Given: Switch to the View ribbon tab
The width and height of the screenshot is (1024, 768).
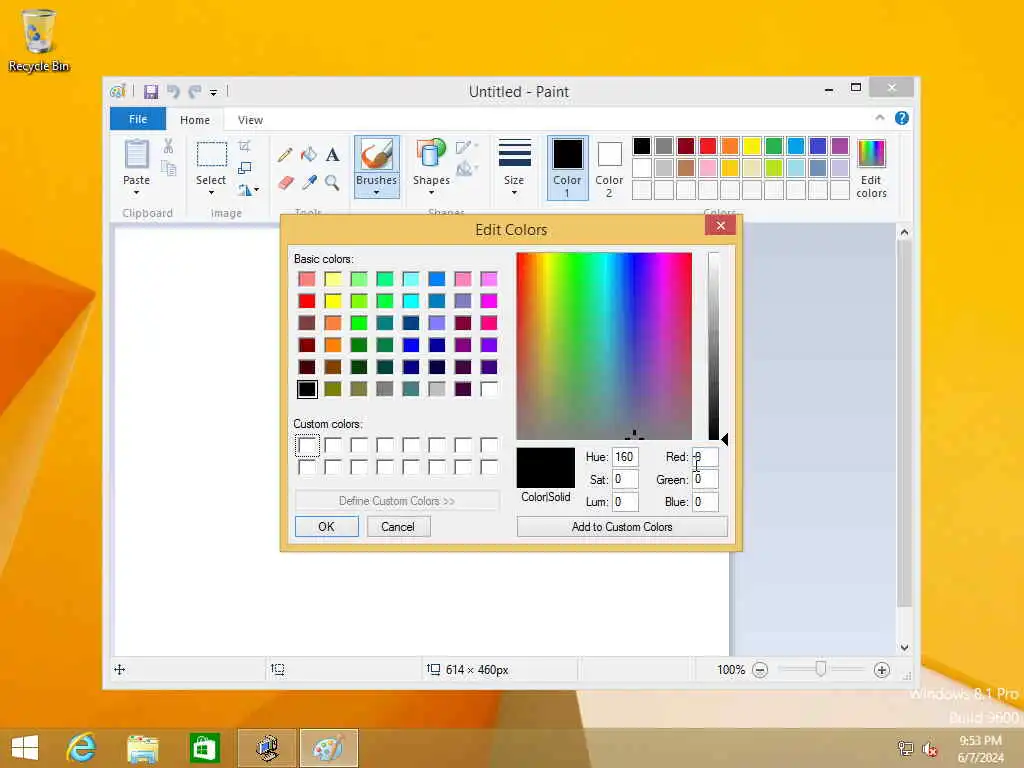Looking at the screenshot, I should [250, 120].
